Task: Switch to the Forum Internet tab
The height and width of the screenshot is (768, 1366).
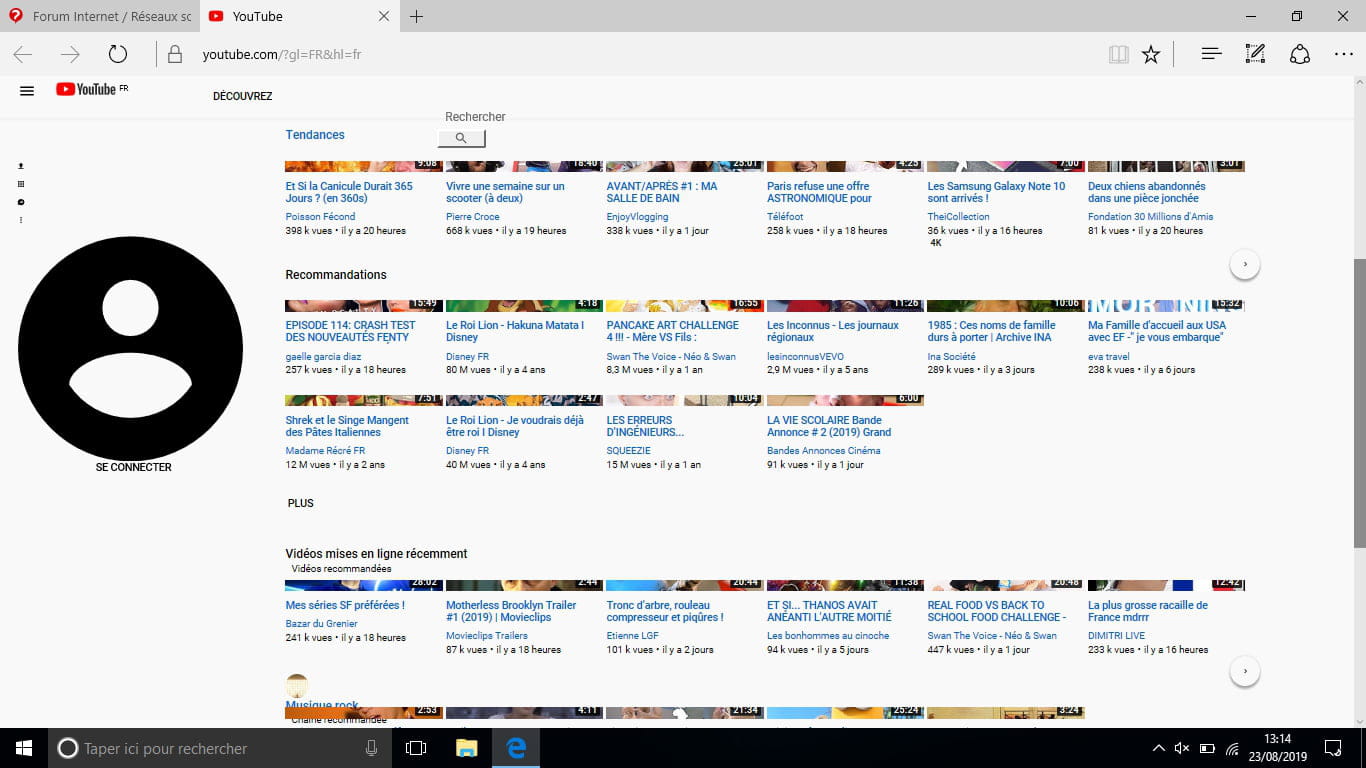Action: (x=100, y=17)
